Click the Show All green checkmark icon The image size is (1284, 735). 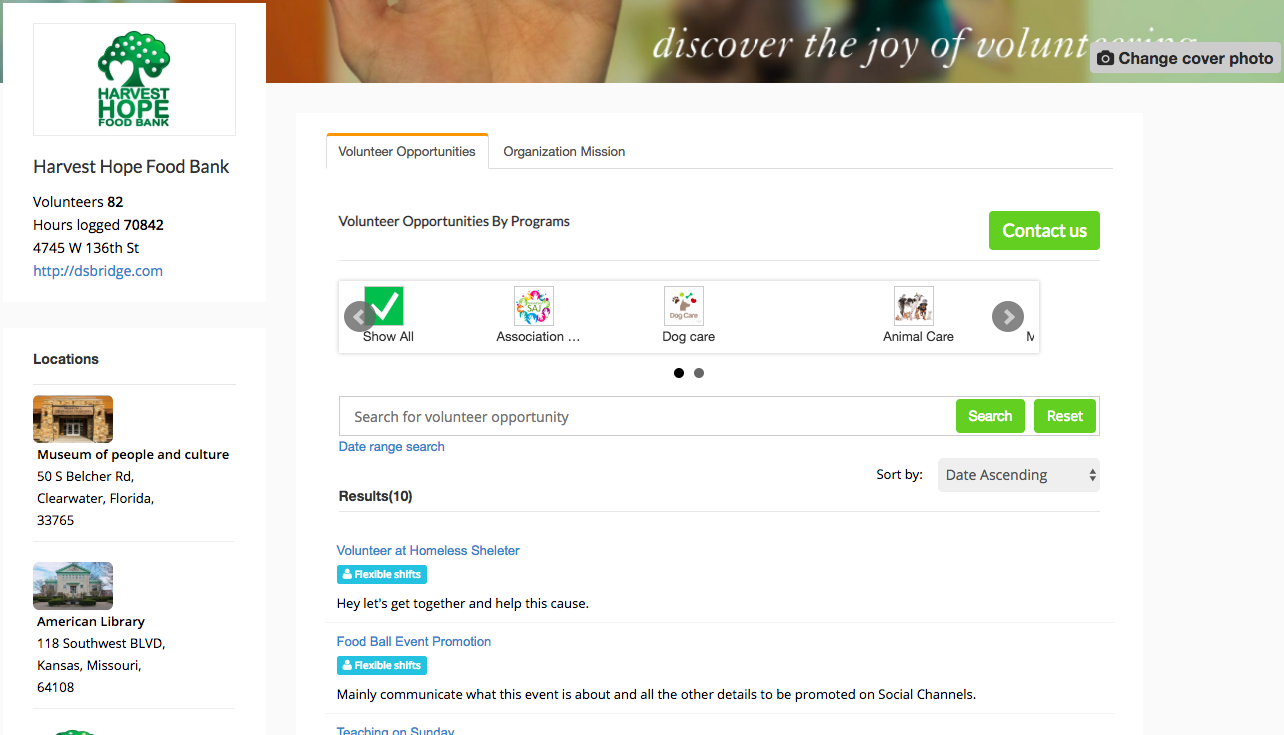click(384, 306)
